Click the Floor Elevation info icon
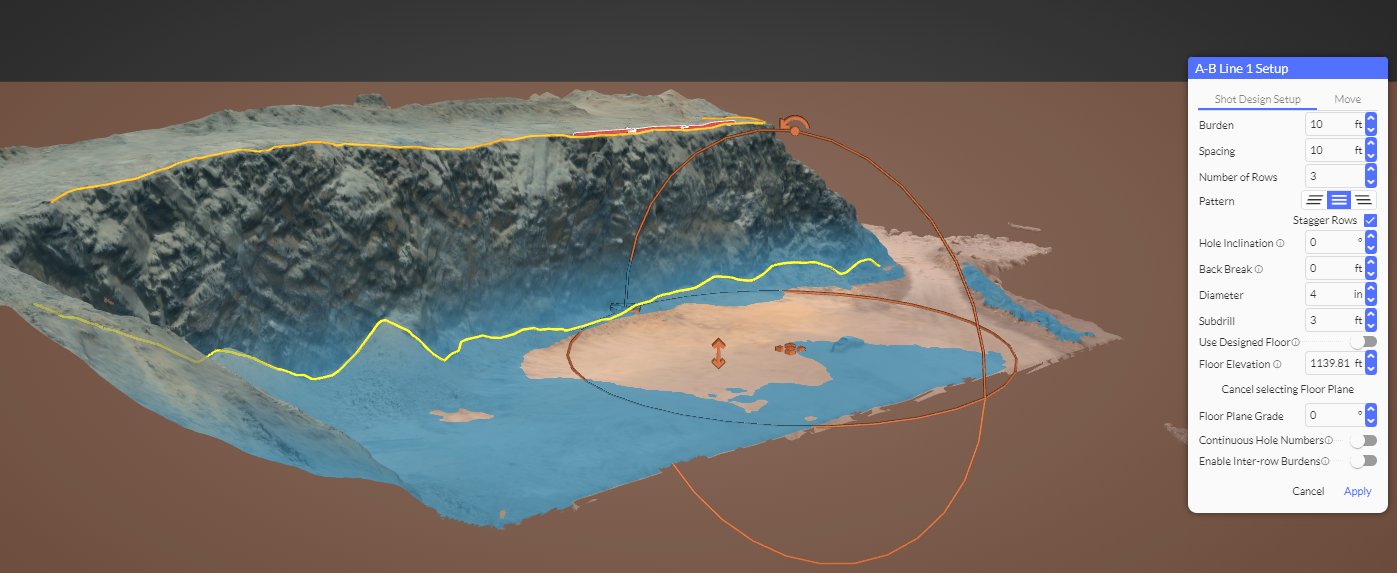 [x=1277, y=365]
